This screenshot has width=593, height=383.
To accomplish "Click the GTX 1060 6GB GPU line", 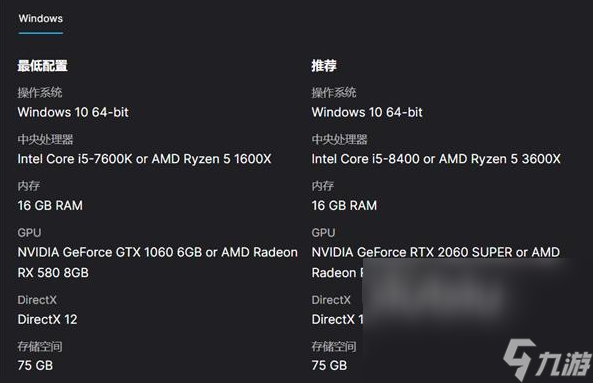I will click(x=157, y=252).
